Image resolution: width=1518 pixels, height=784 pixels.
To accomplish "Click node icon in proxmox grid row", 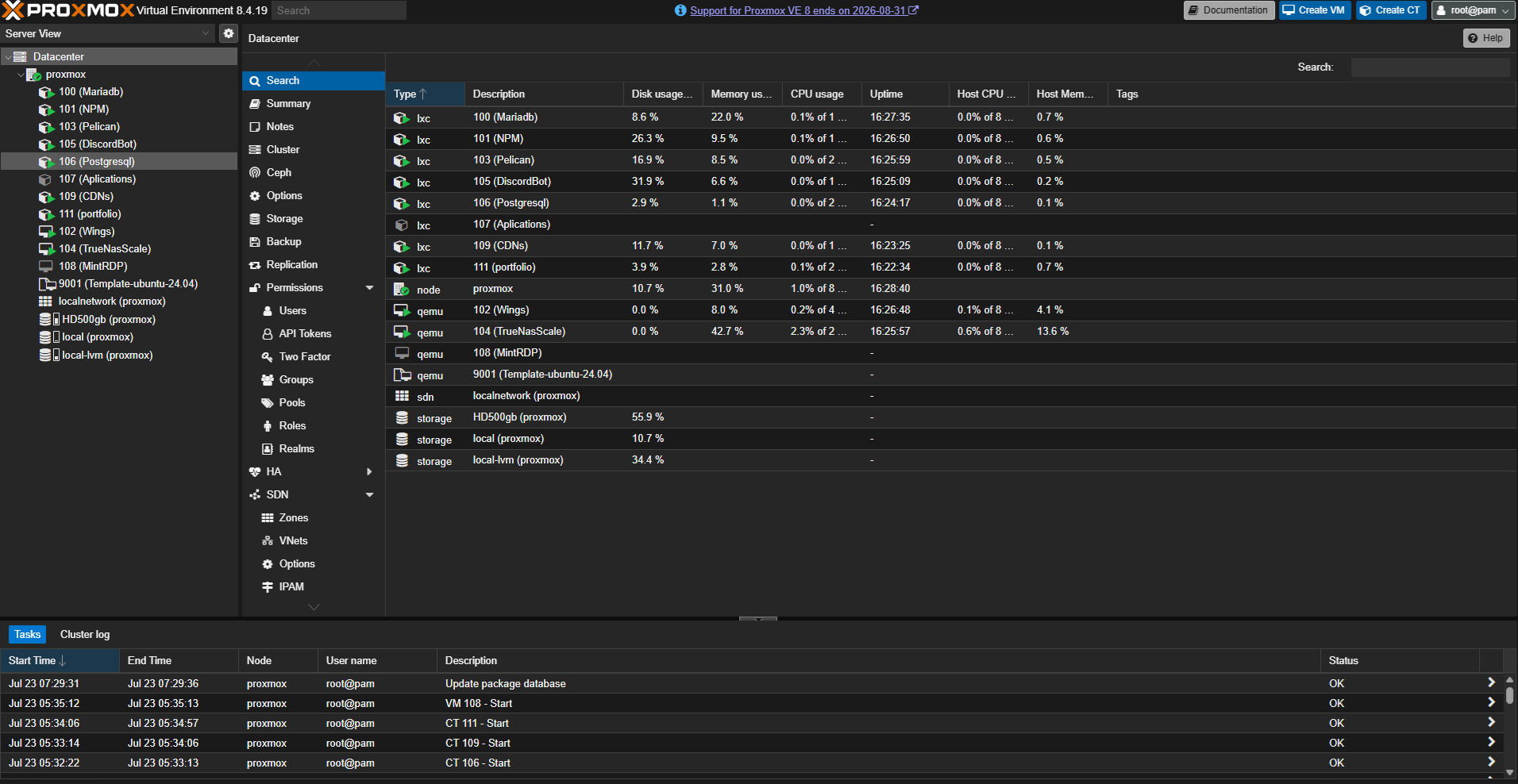I will pos(402,289).
